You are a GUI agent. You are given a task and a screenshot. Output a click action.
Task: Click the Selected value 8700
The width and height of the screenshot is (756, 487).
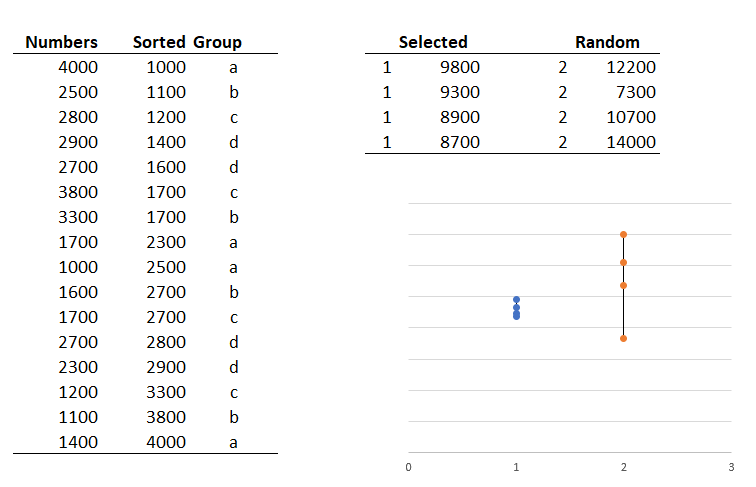click(x=459, y=142)
